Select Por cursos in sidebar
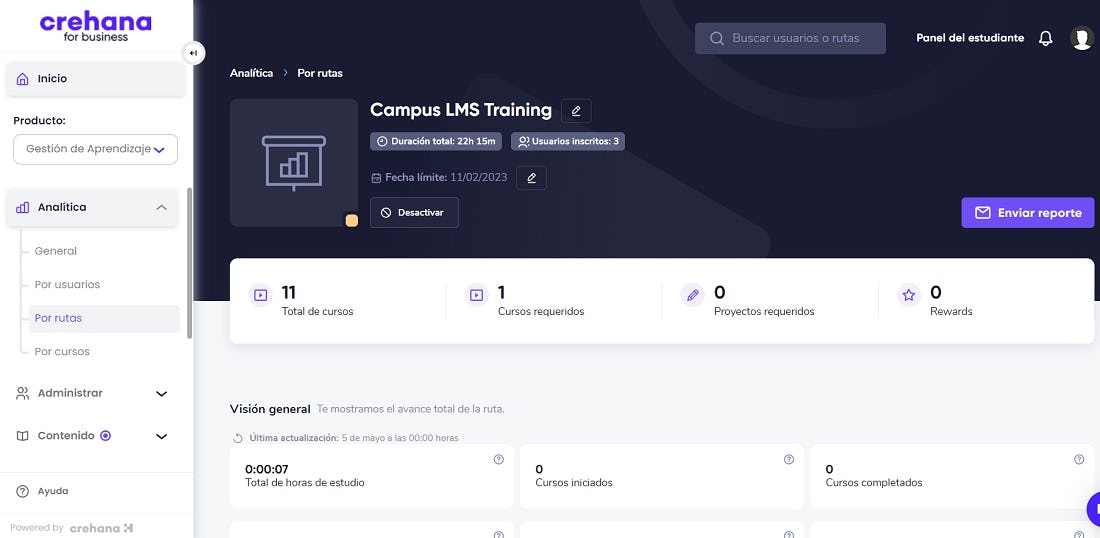 (x=62, y=351)
